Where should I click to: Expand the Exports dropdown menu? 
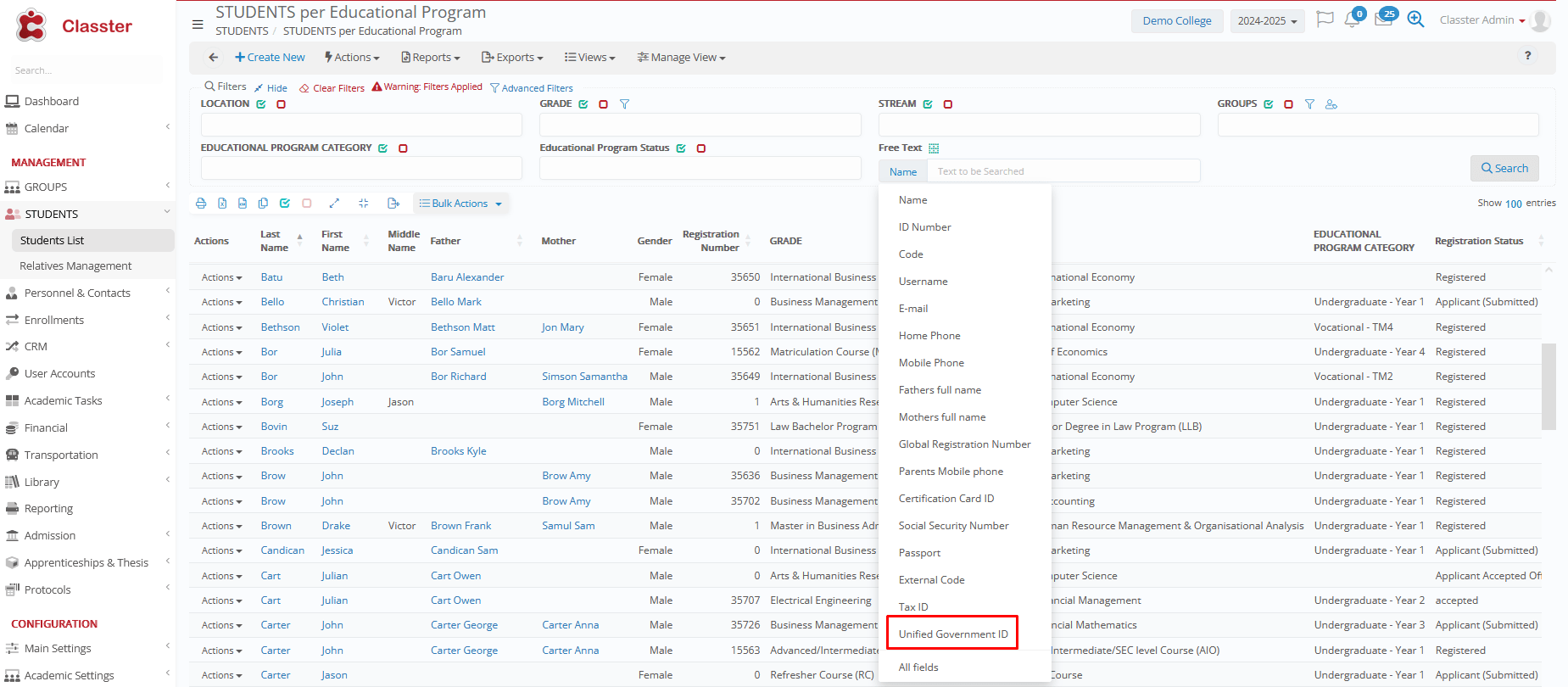point(512,58)
